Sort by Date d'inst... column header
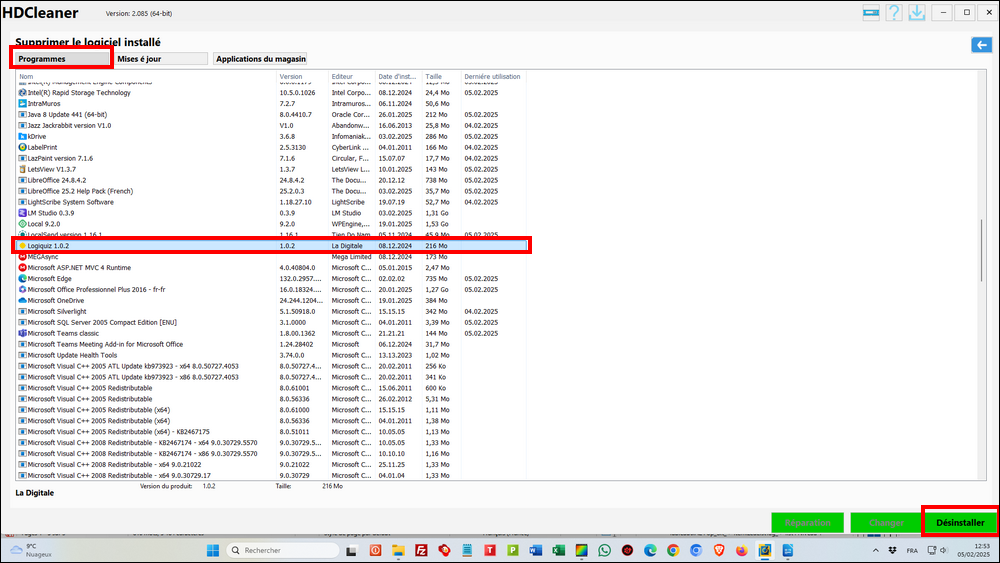The height and width of the screenshot is (563, 1000). [399, 77]
